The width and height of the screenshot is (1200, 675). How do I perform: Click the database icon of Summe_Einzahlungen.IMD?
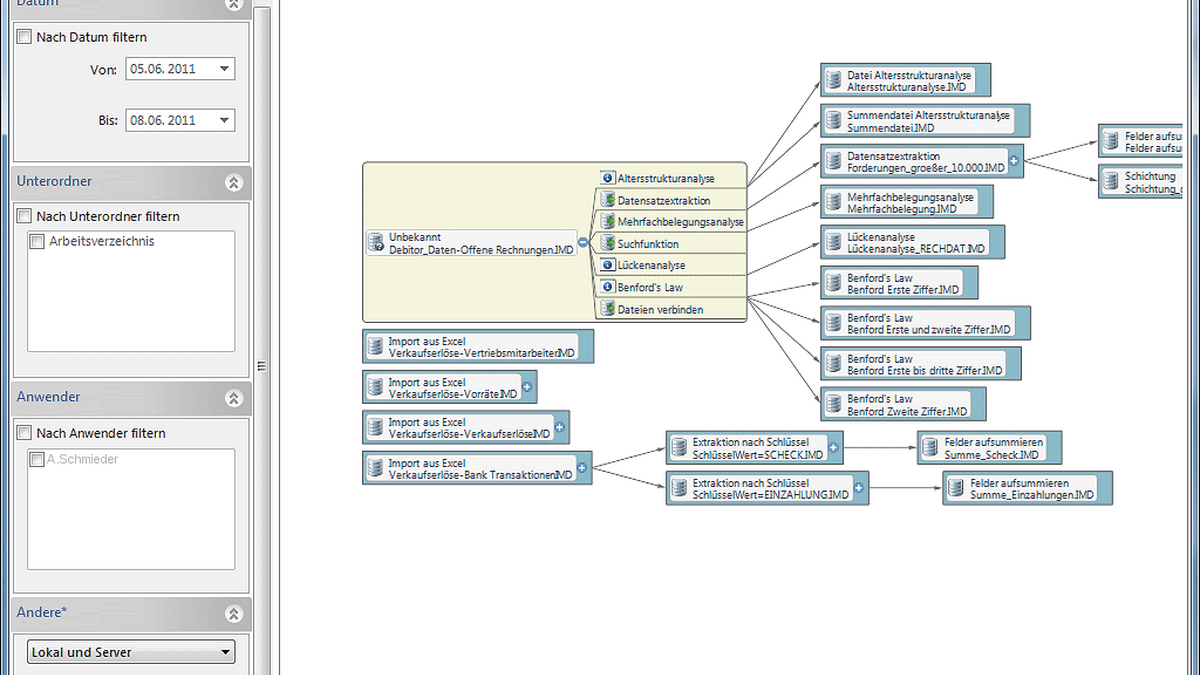[x=957, y=489]
